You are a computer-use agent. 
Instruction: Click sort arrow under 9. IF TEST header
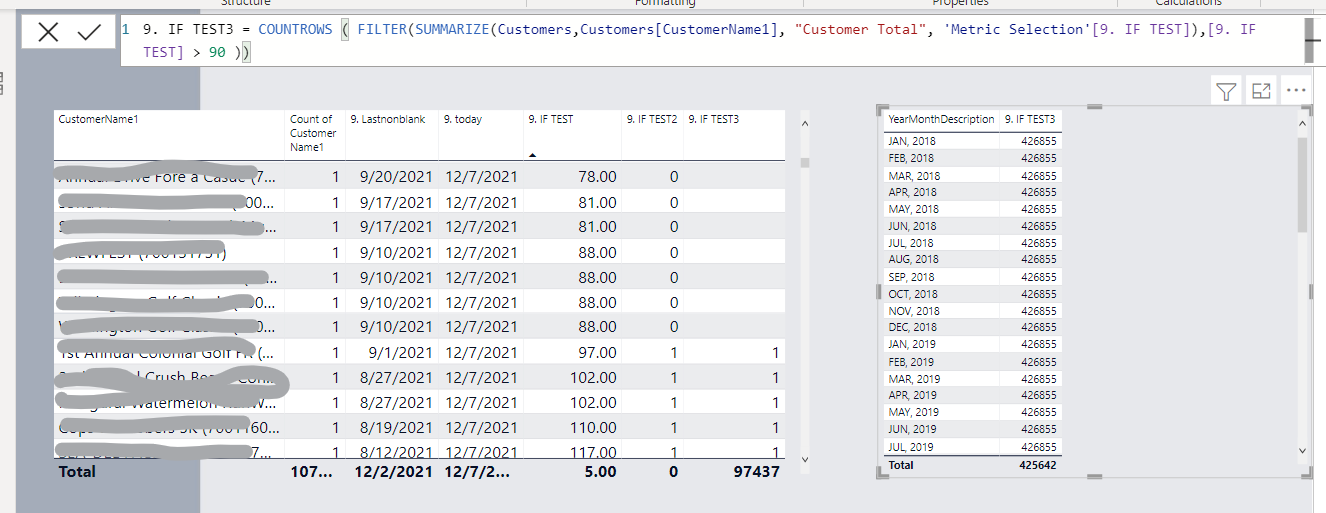coord(532,155)
